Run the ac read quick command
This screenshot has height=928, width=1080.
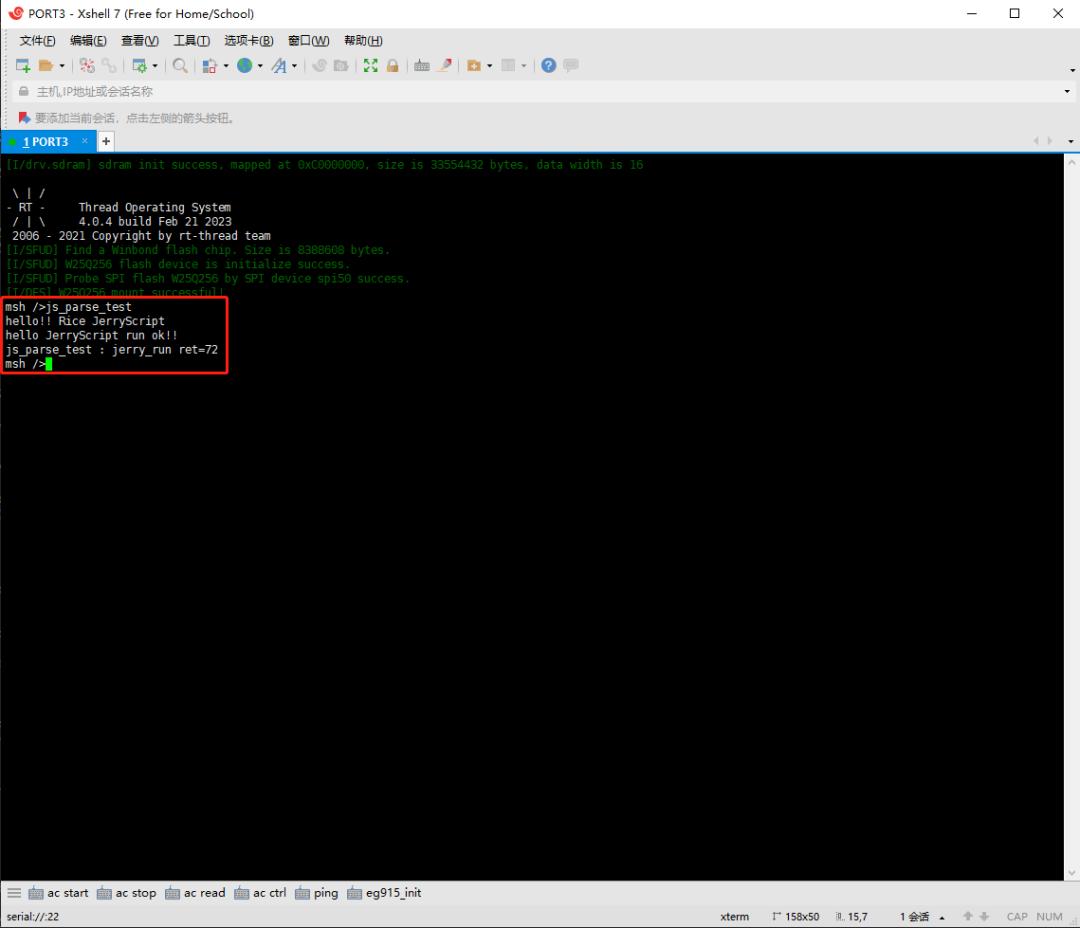pyautogui.click(x=196, y=893)
